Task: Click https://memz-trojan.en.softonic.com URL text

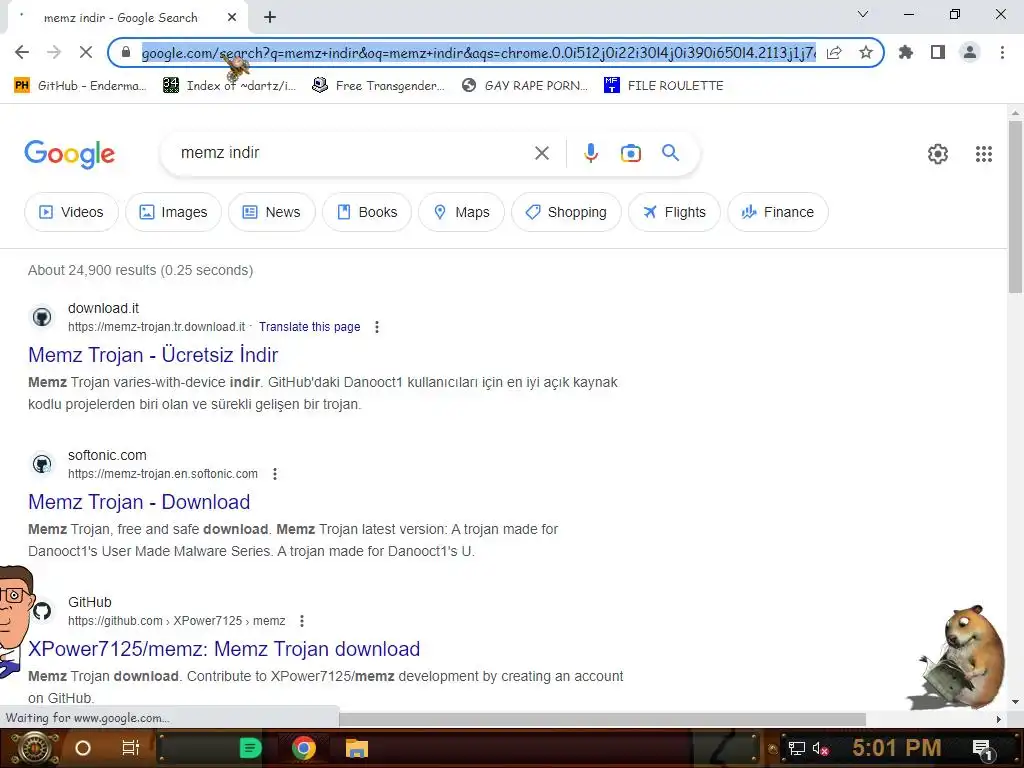Action: (x=163, y=474)
